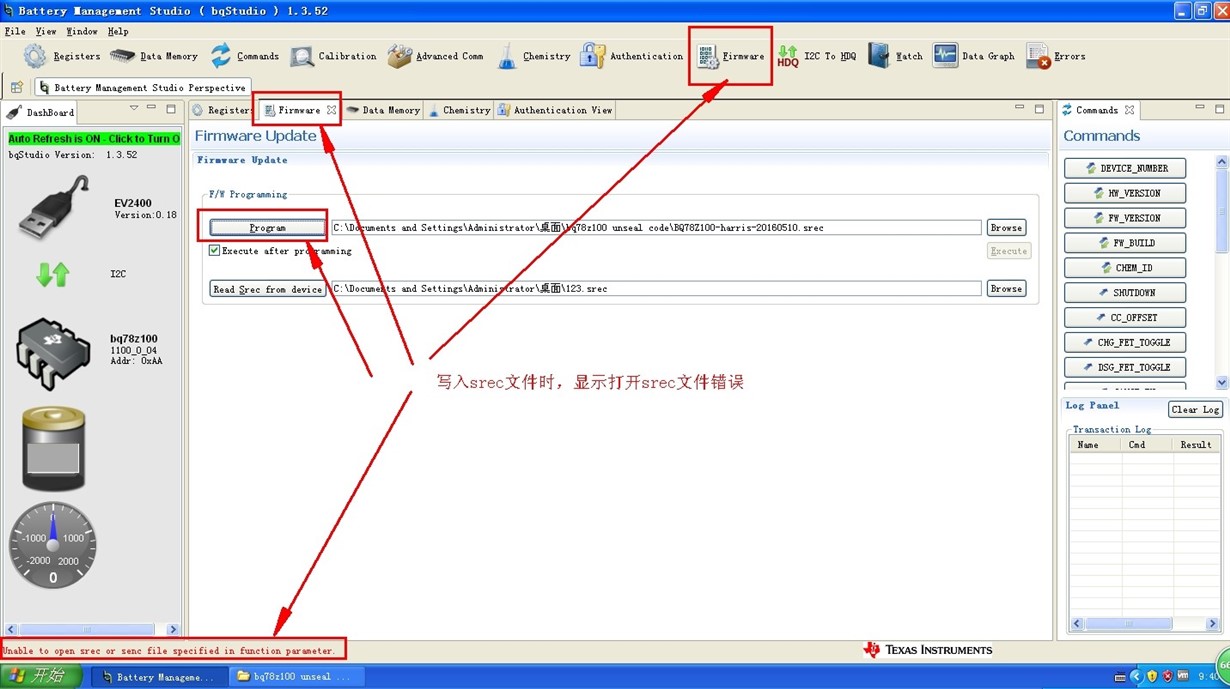Send the HW_VERSION command
Screen dimensions: 1230x689
pos(1125,193)
